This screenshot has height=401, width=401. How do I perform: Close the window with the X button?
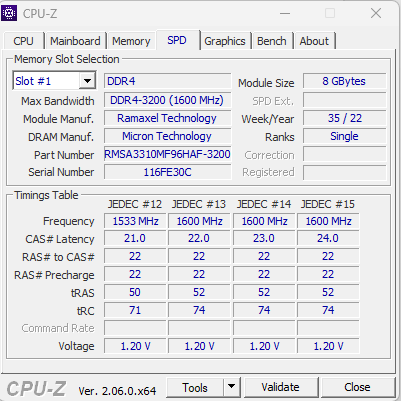pyautogui.click(x=376, y=13)
